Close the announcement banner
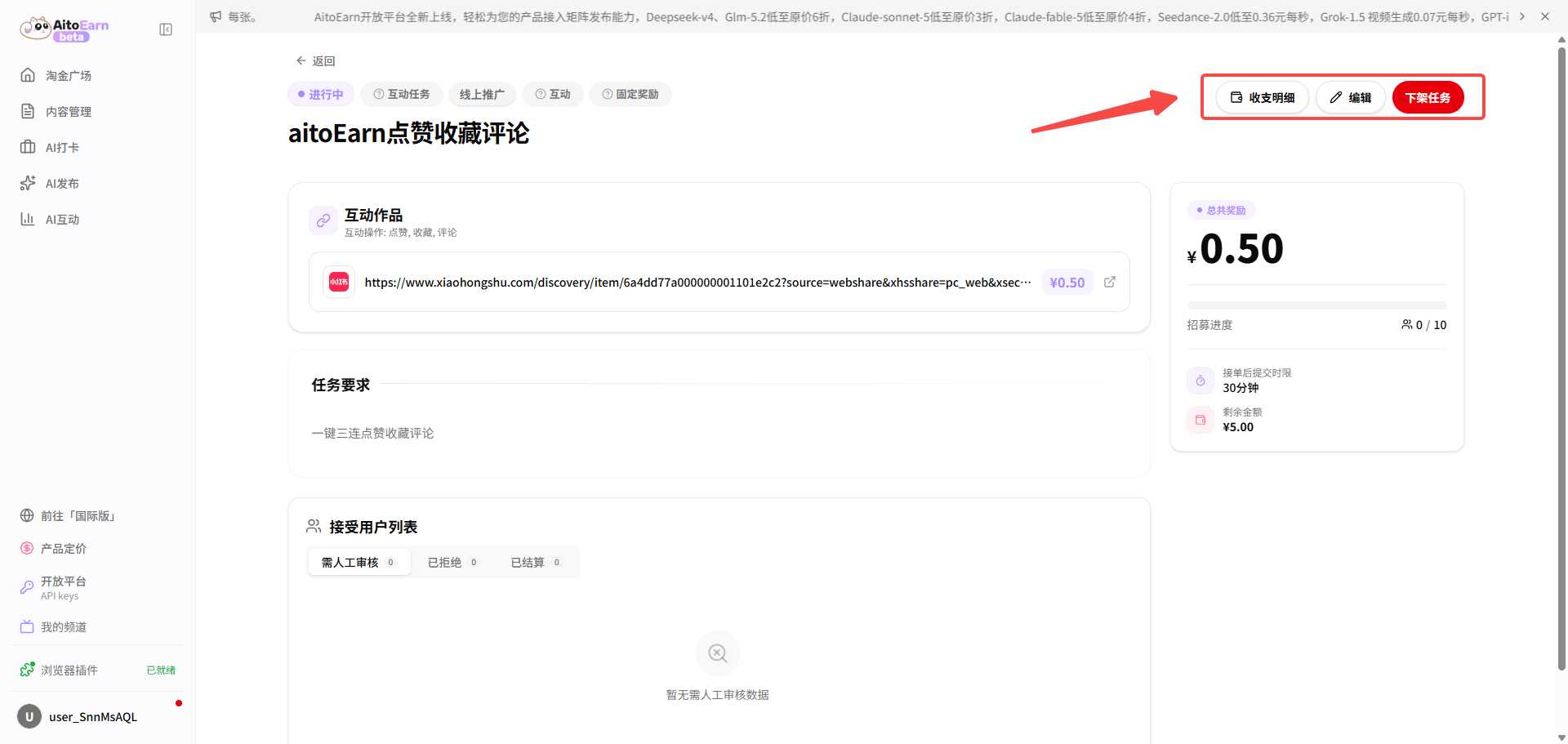Viewport: 1568px width, 744px height. click(x=1545, y=16)
